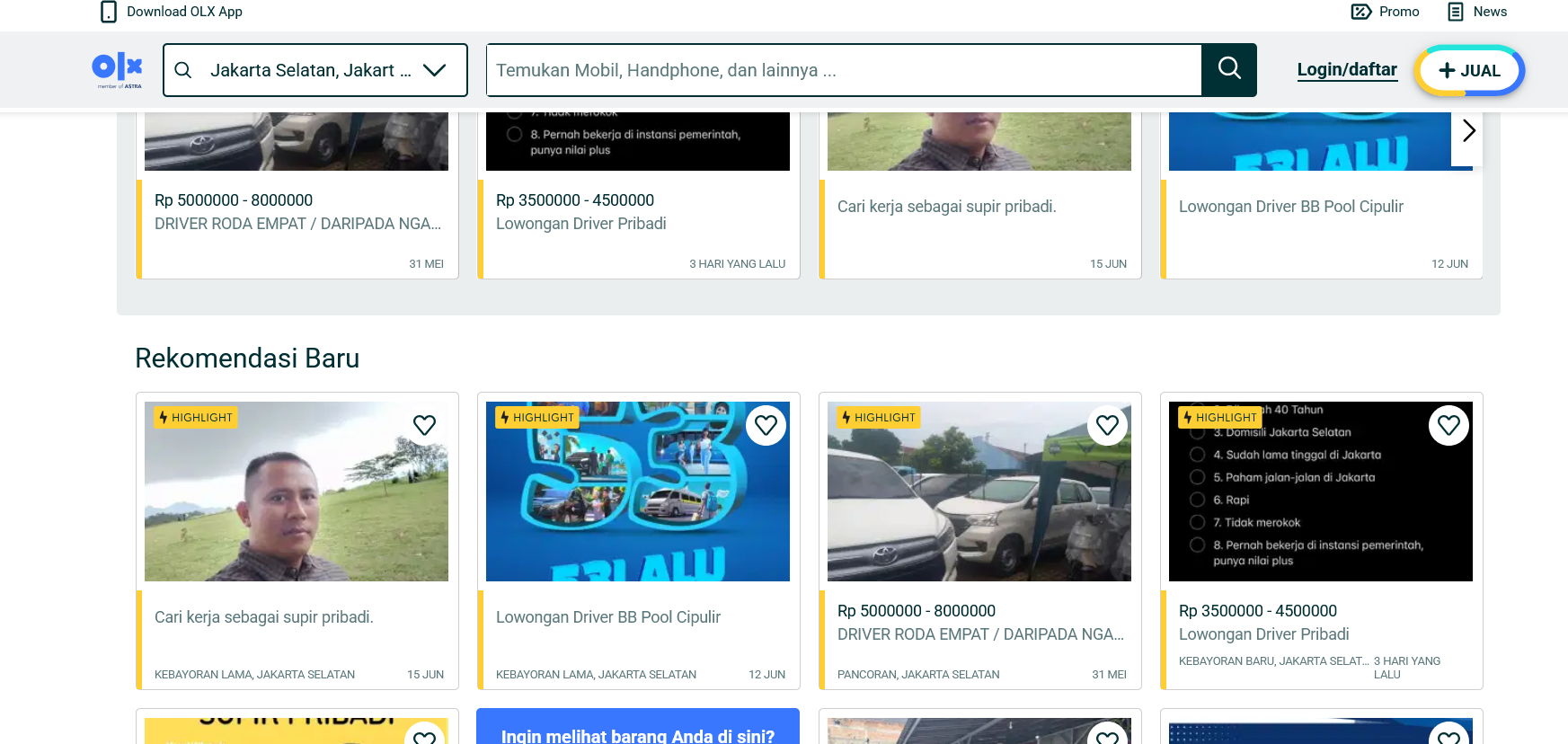
Task: Click 'KEBAYORAN LAMA' location on supir pribadi card
Action: pyautogui.click(x=254, y=675)
